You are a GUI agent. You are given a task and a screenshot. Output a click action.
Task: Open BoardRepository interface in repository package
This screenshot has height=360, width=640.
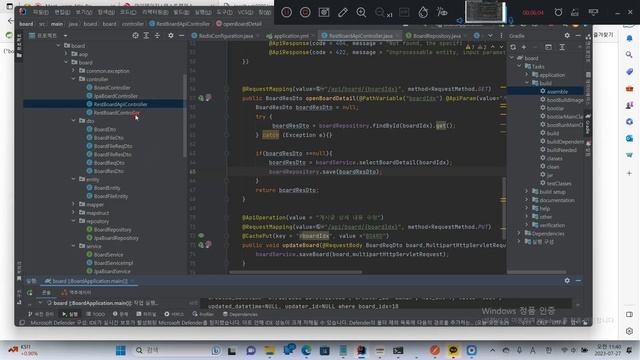pos(112,230)
